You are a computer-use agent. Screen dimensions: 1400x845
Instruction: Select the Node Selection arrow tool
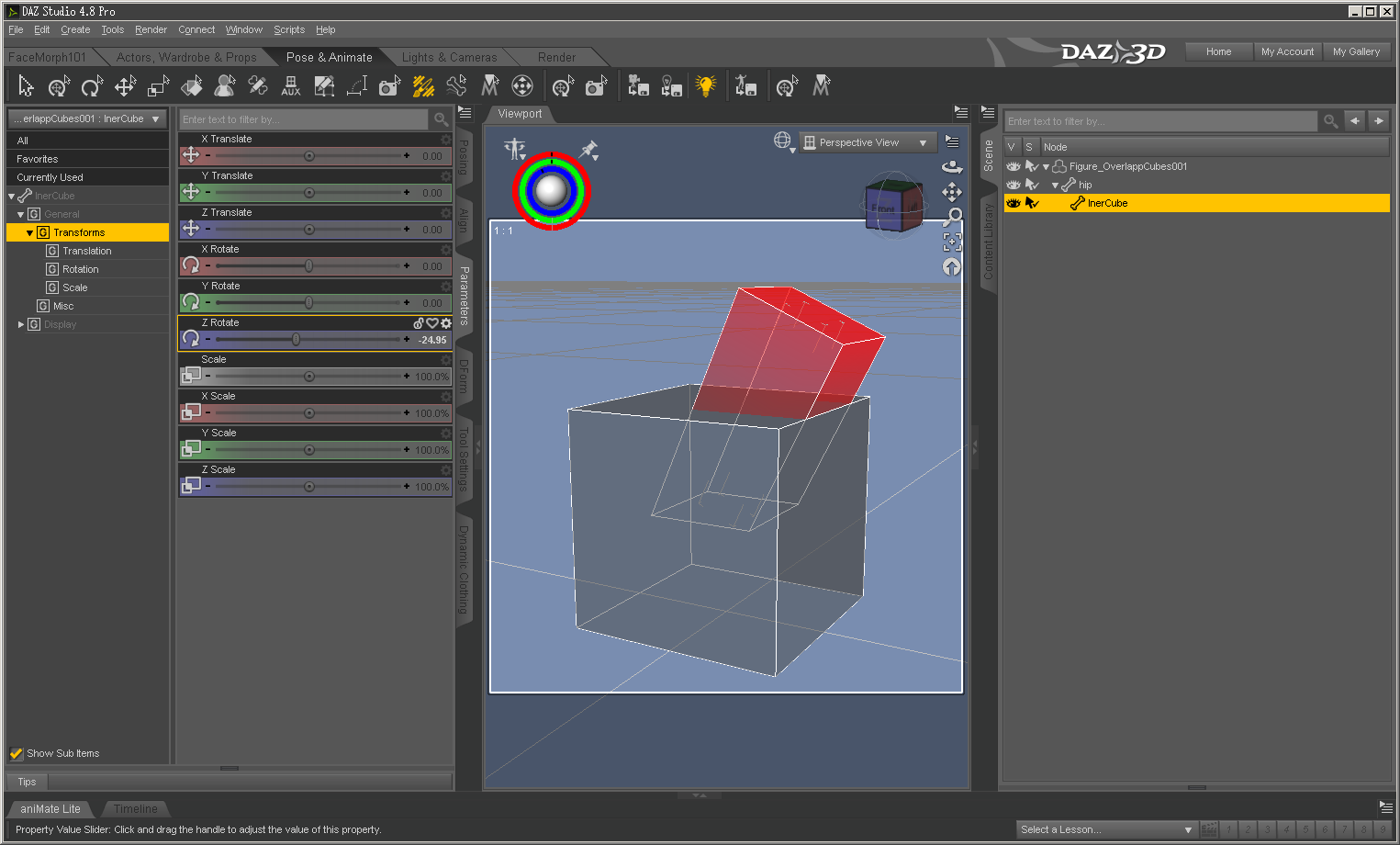[26, 86]
